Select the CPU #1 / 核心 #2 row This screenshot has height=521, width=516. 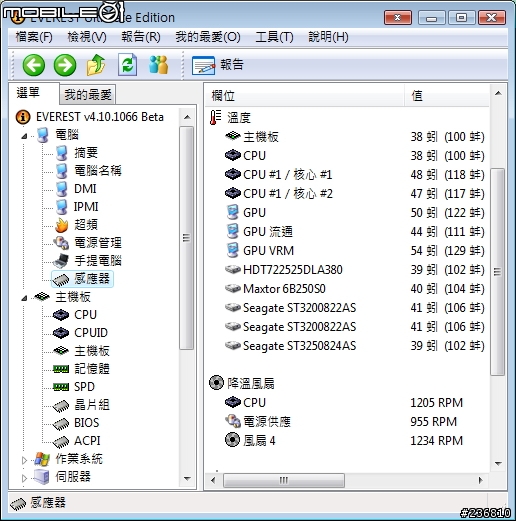coord(347,194)
